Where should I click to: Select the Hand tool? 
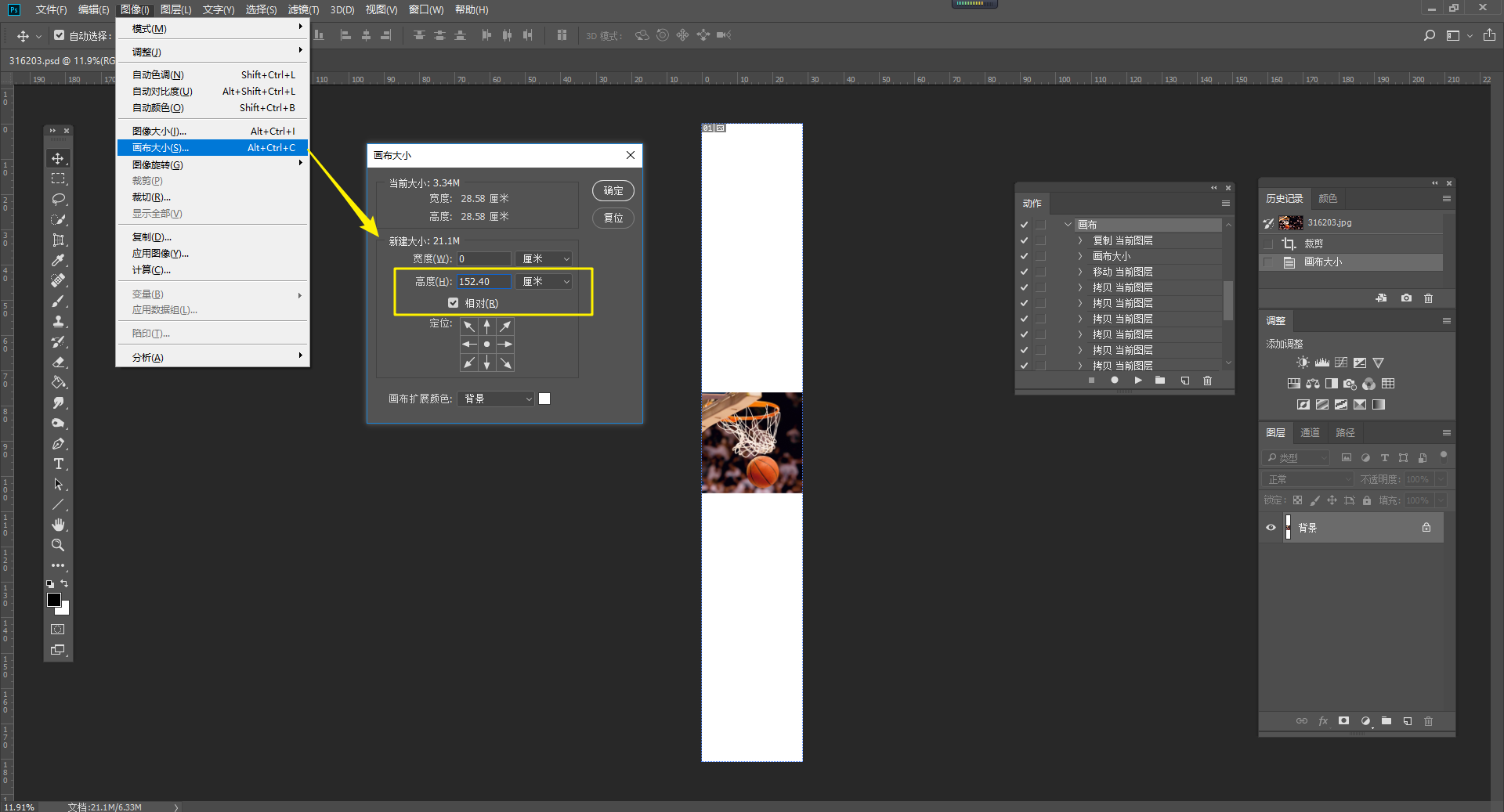58,525
